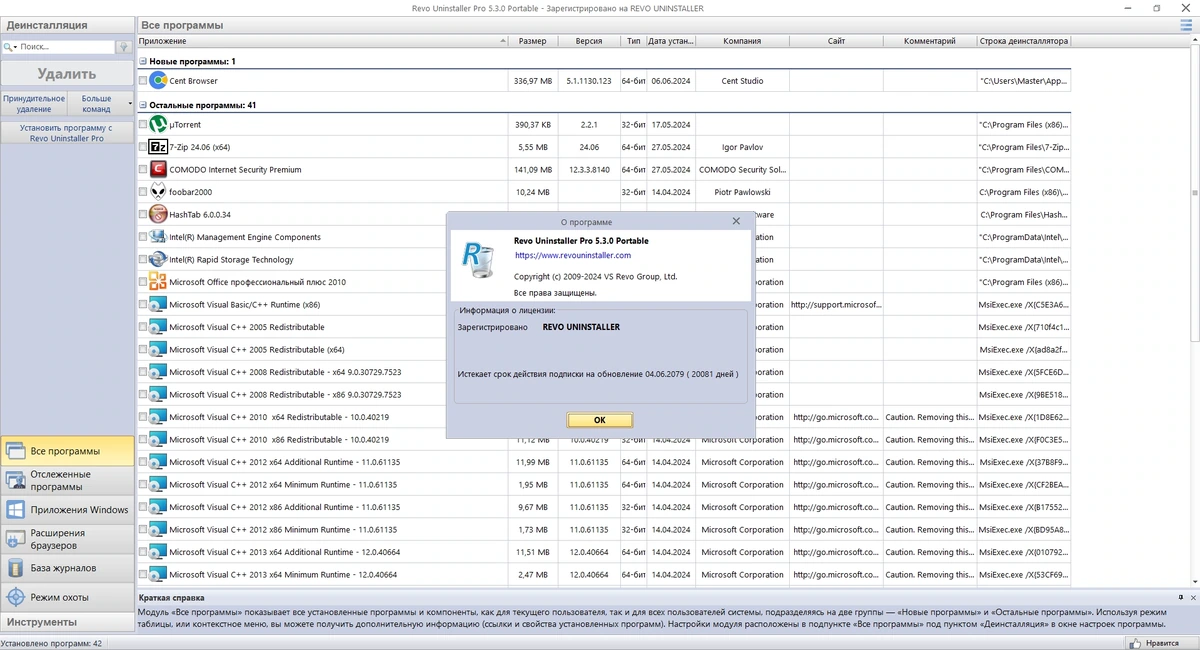Select the 'Все программы' sidebar tab
The image size is (1200, 650).
[66, 451]
